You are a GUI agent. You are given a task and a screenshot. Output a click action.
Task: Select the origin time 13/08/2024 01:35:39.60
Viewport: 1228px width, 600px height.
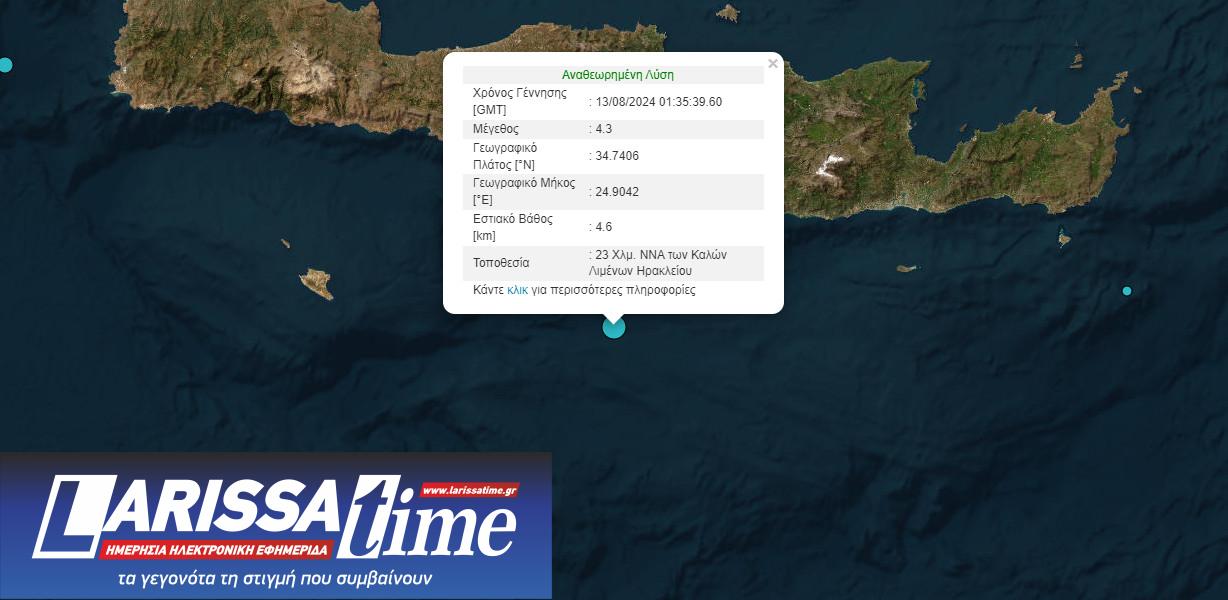(x=658, y=102)
